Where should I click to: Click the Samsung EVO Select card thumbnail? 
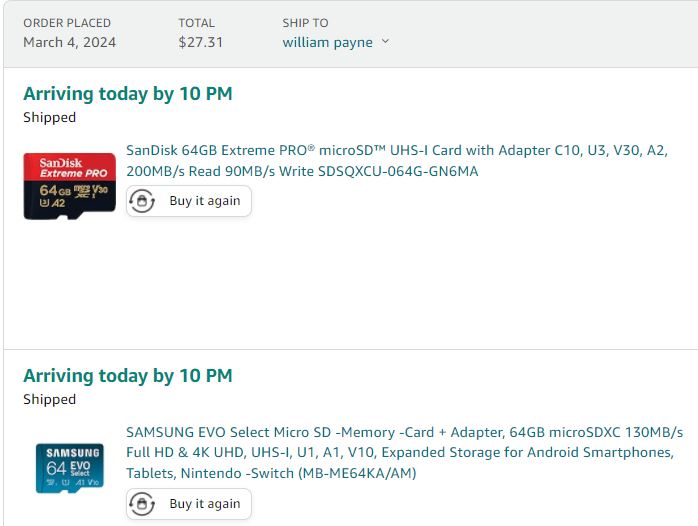[x=70, y=468]
